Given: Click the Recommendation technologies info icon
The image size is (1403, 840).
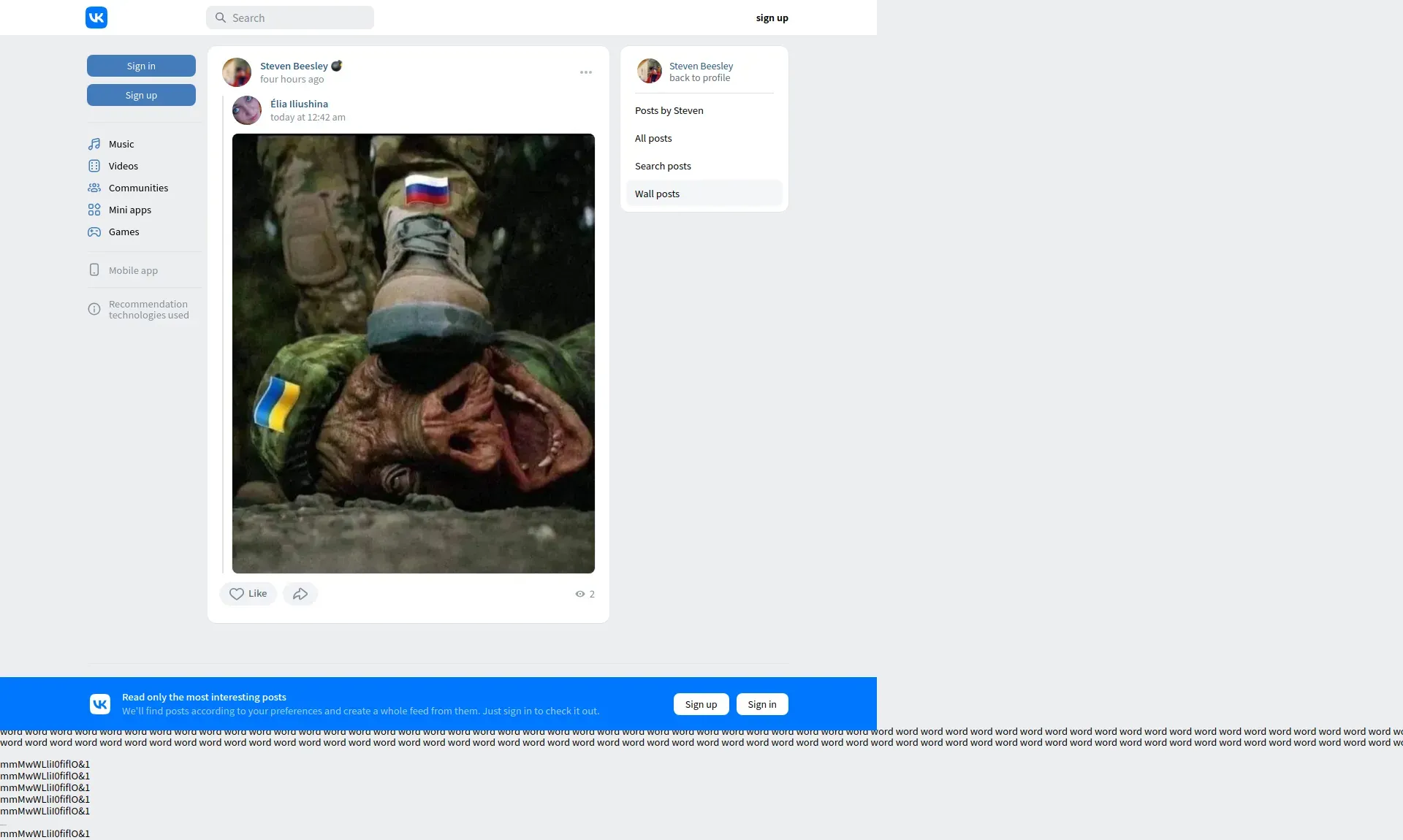Looking at the screenshot, I should pos(94,310).
